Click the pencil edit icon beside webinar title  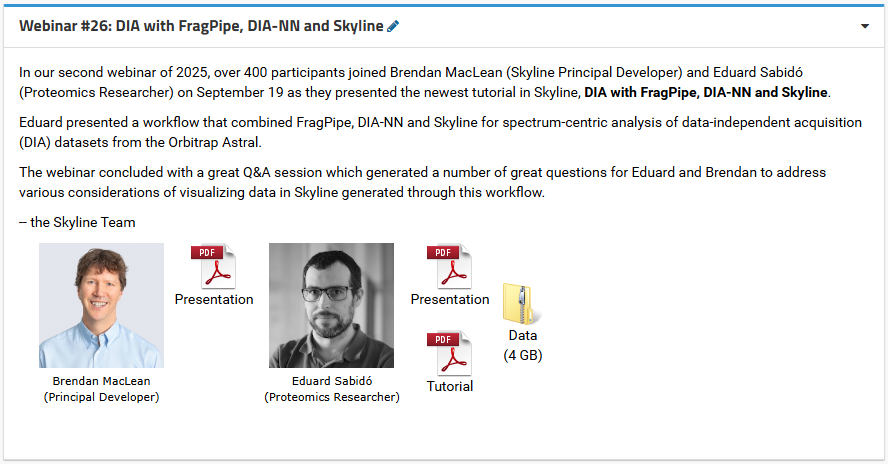pos(393,26)
